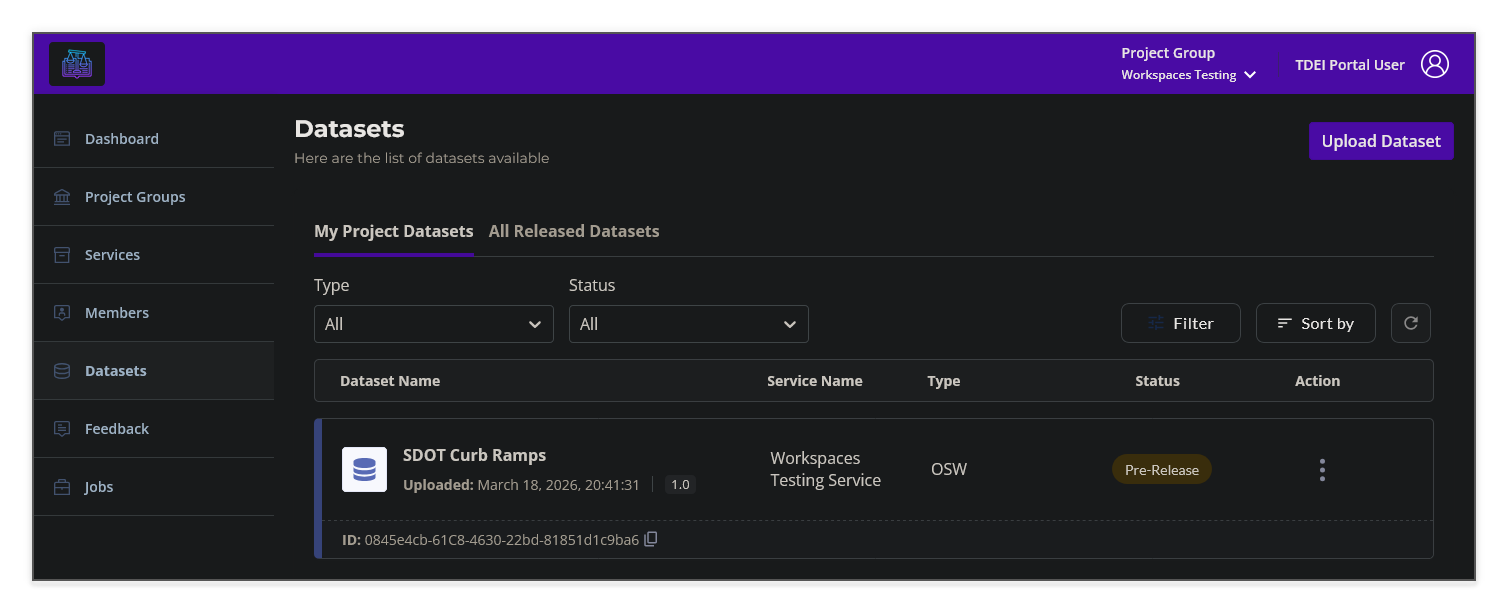Open the user profile icon for TDEI Portal User
1508x613 pixels.
tap(1435, 63)
